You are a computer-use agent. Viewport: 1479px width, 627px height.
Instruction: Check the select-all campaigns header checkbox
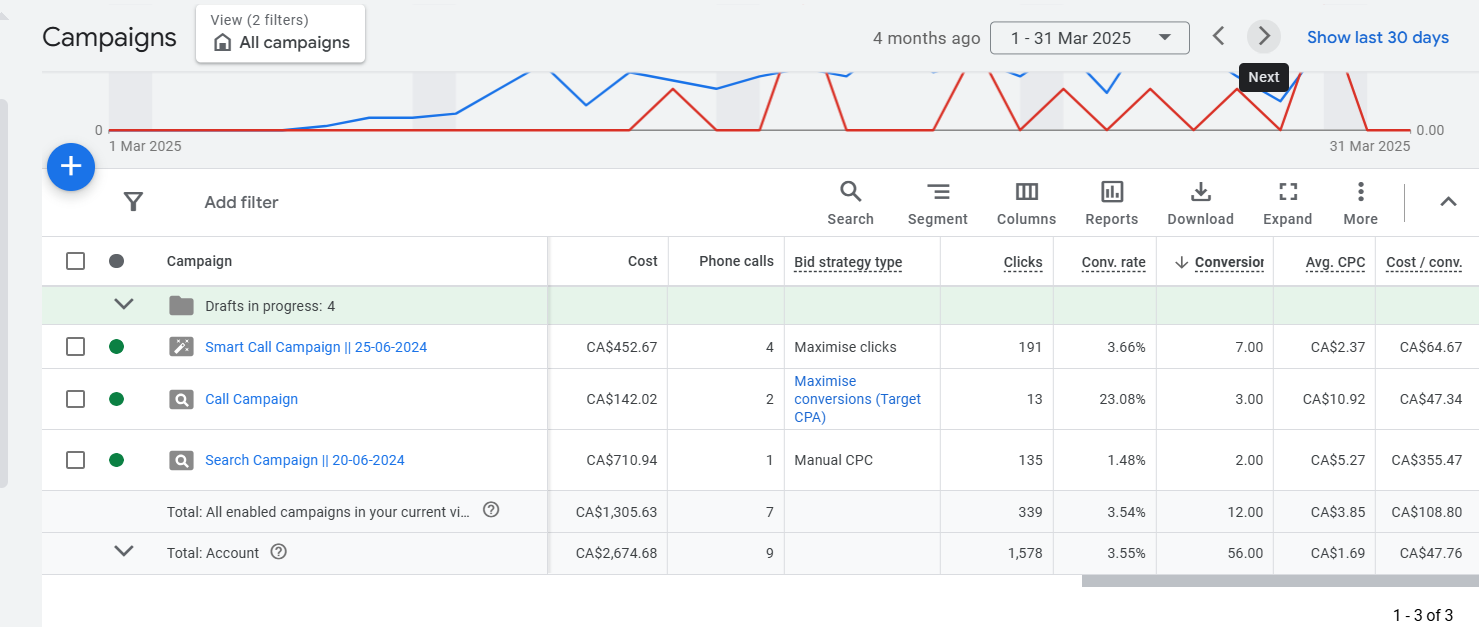75,261
